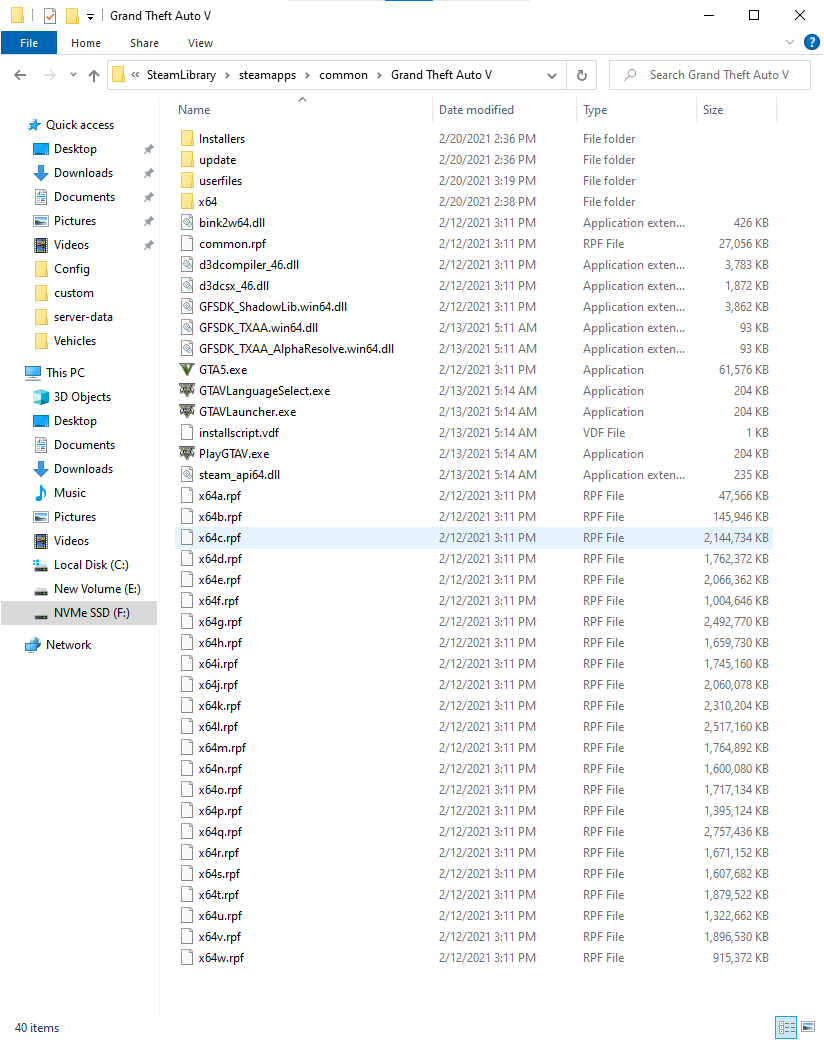Viewport: 824px width, 1040px height.
Task: Click the x64 folder icon
Action: [187, 202]
